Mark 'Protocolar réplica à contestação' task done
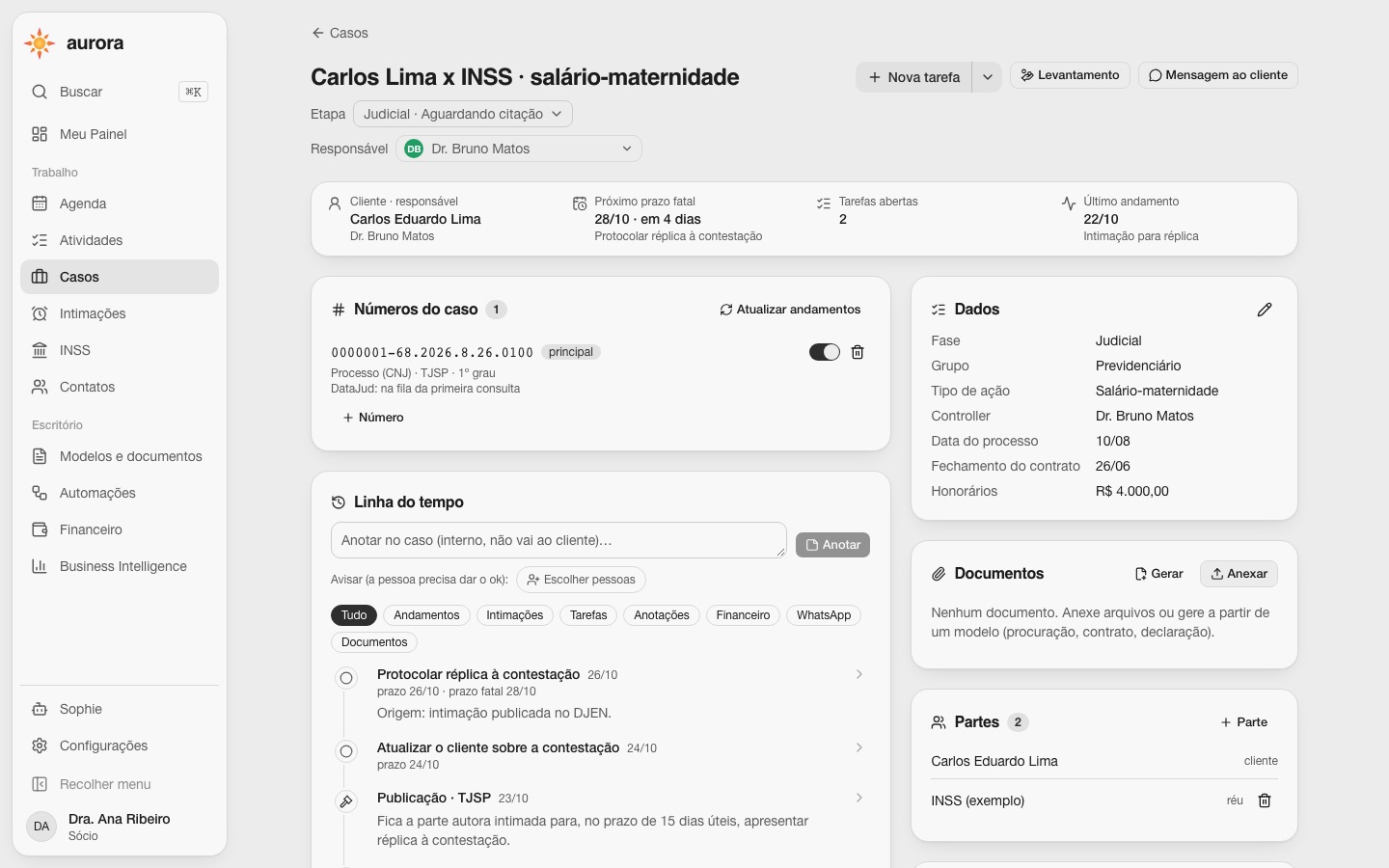The image size is (1389, 868). (346, 678)
